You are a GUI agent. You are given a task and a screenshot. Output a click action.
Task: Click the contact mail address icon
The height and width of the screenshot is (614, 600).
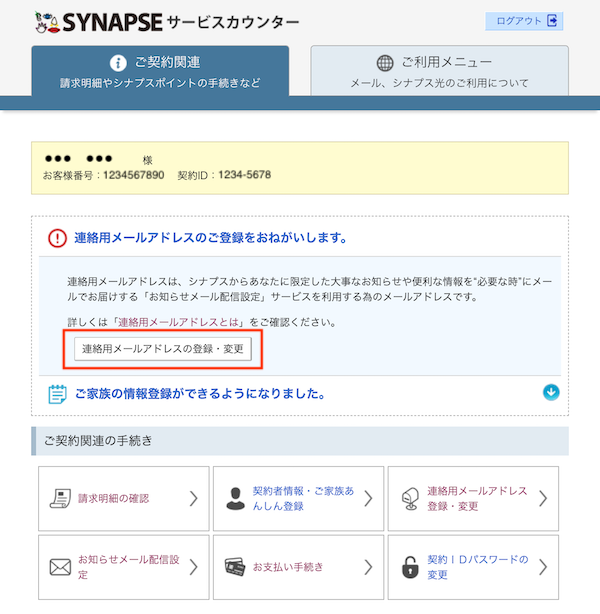point(408,498)
